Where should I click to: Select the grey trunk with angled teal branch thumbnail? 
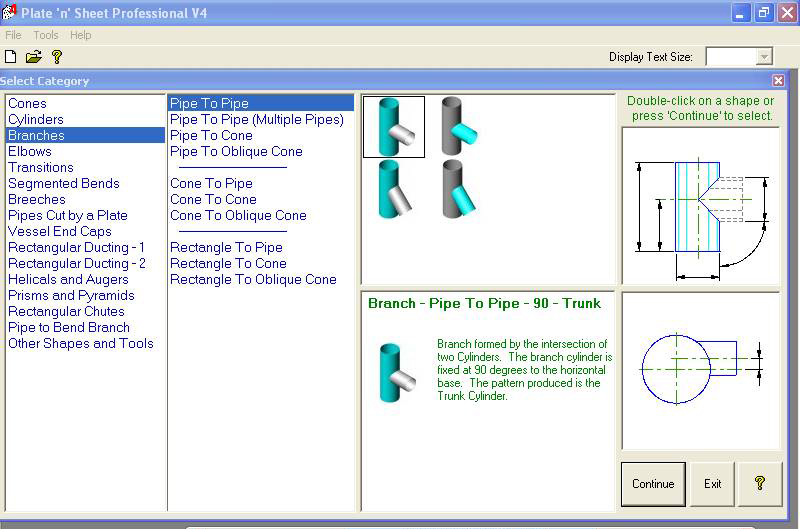pos(459,189)
